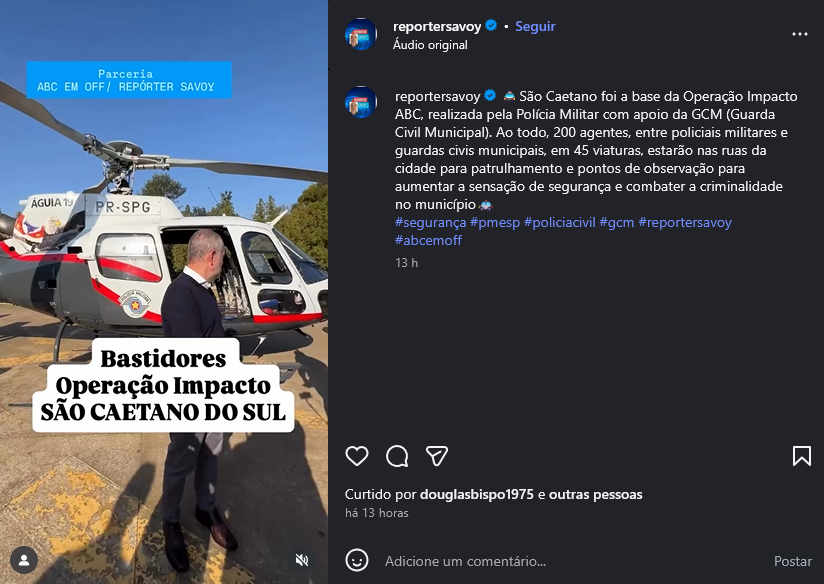Image resolution: width=824 pixels, height=584 pixels.
Task: Open the #abcemoff hashtag
Action: pyautogui.click(x=428, y=240)
